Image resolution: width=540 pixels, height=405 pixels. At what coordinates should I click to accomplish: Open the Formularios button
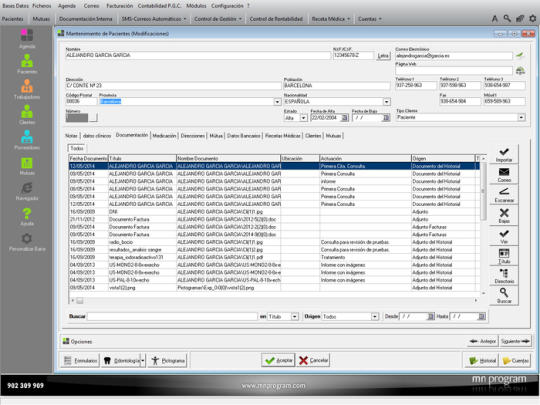click(x=81, y=361)
